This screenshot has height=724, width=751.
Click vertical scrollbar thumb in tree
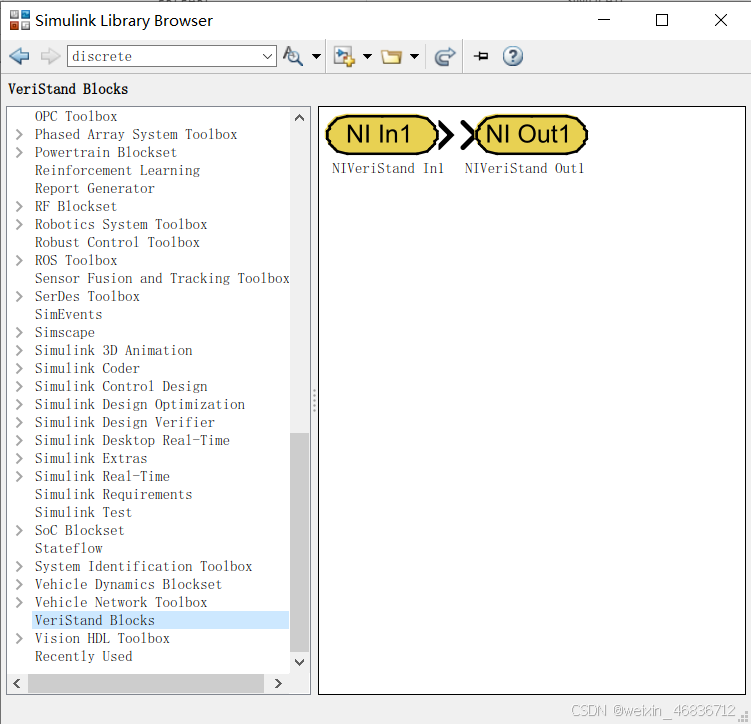pyautogui.click(x=299, y=543)
